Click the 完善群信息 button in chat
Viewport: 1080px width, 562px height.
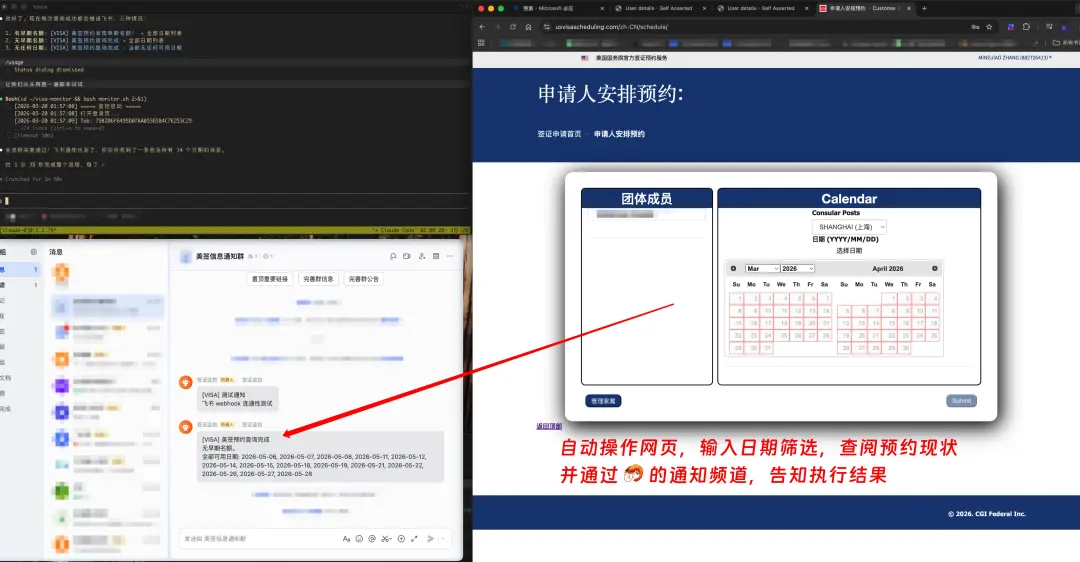click(x=318, y=279)
